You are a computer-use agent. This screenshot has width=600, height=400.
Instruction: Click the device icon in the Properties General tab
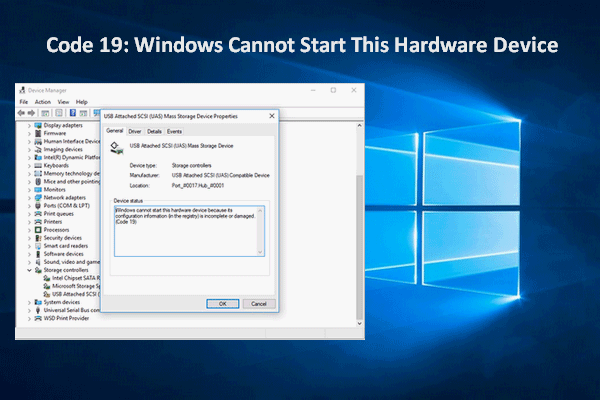[117, 148]
